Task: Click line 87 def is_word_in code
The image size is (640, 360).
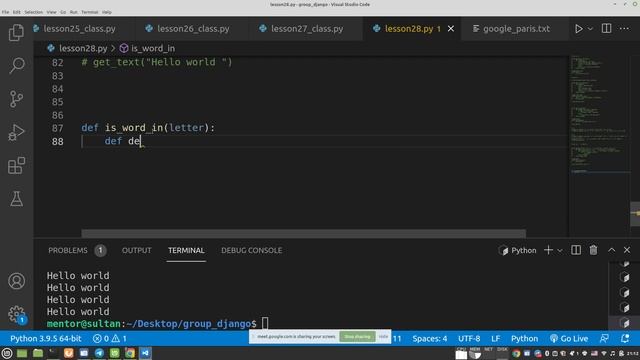Action: click(148, 128)
